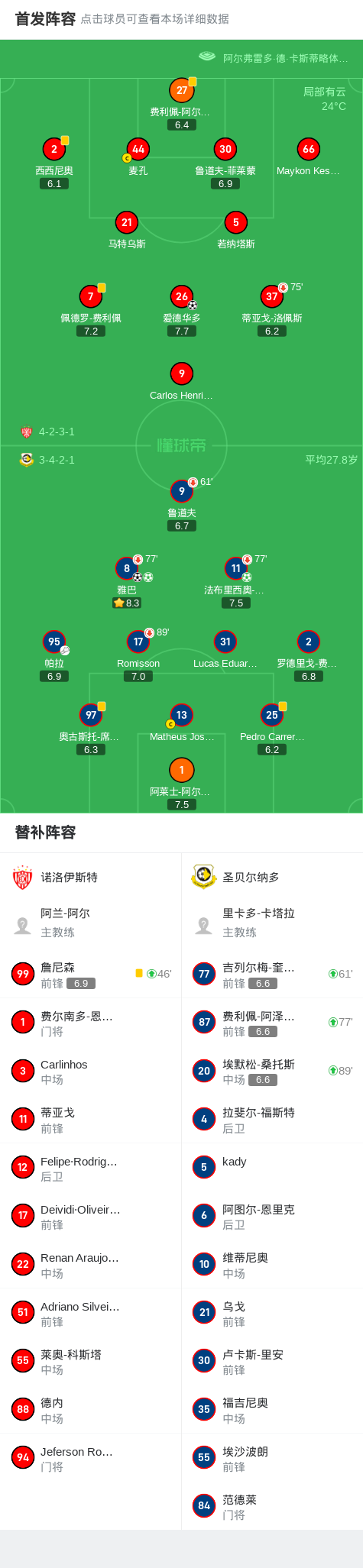Tap player 11 法布里西奥 circle
The width and height of the screenshot is (363, 1568).
(x=236, y=568)
